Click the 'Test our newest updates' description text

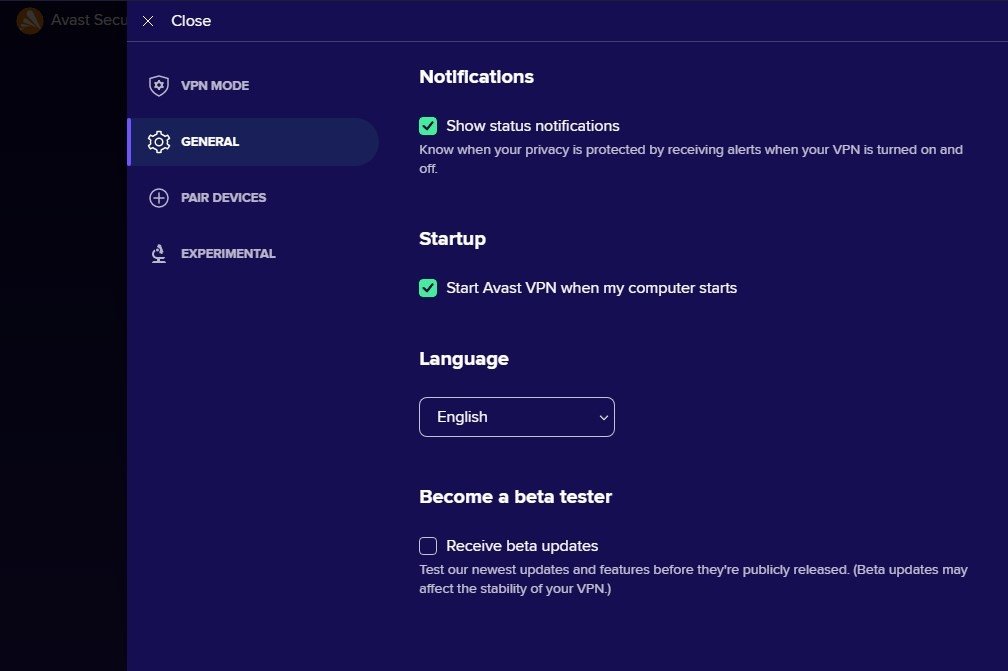point(694,579)
